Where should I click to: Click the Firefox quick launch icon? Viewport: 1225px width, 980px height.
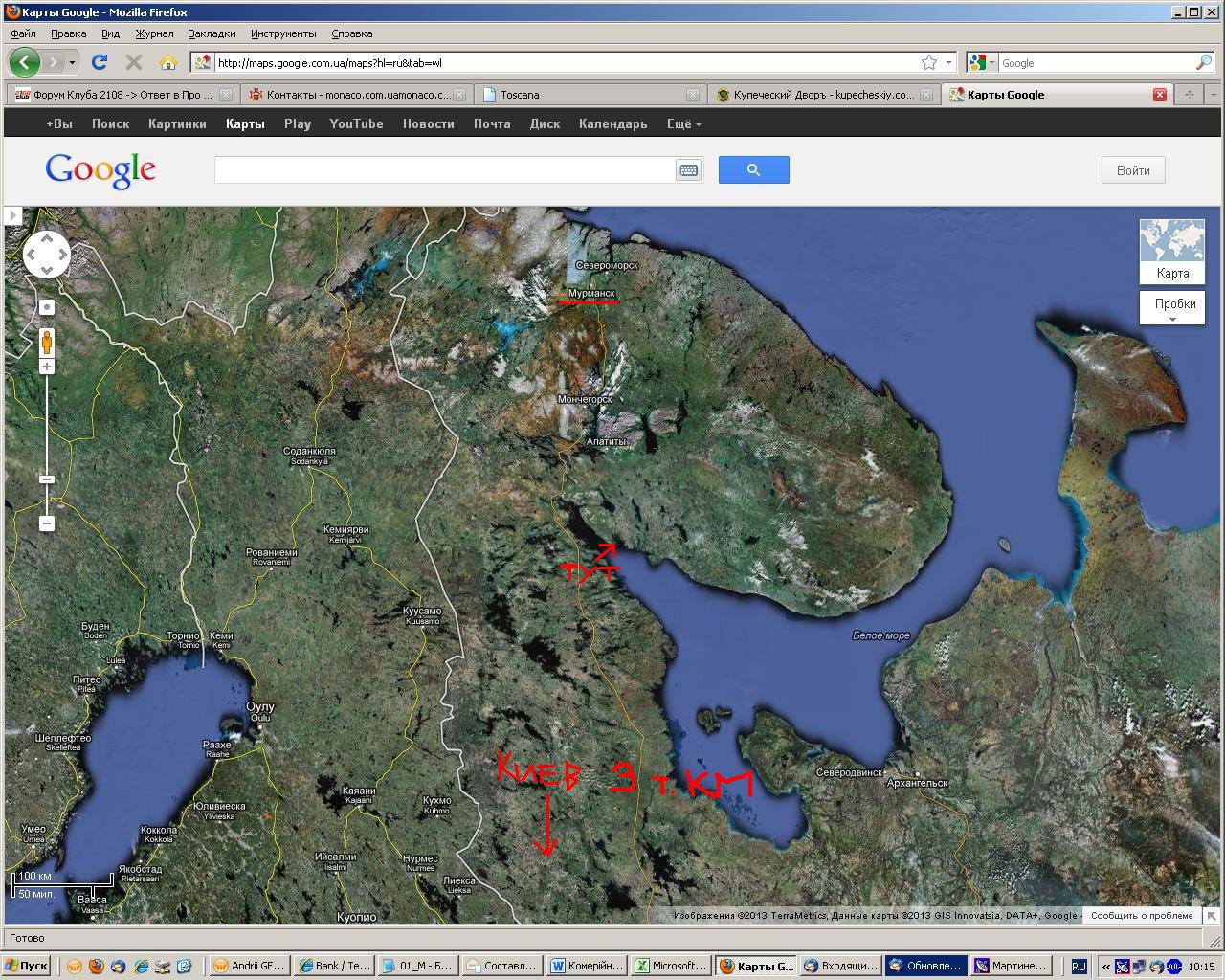(x=96, y=967)
